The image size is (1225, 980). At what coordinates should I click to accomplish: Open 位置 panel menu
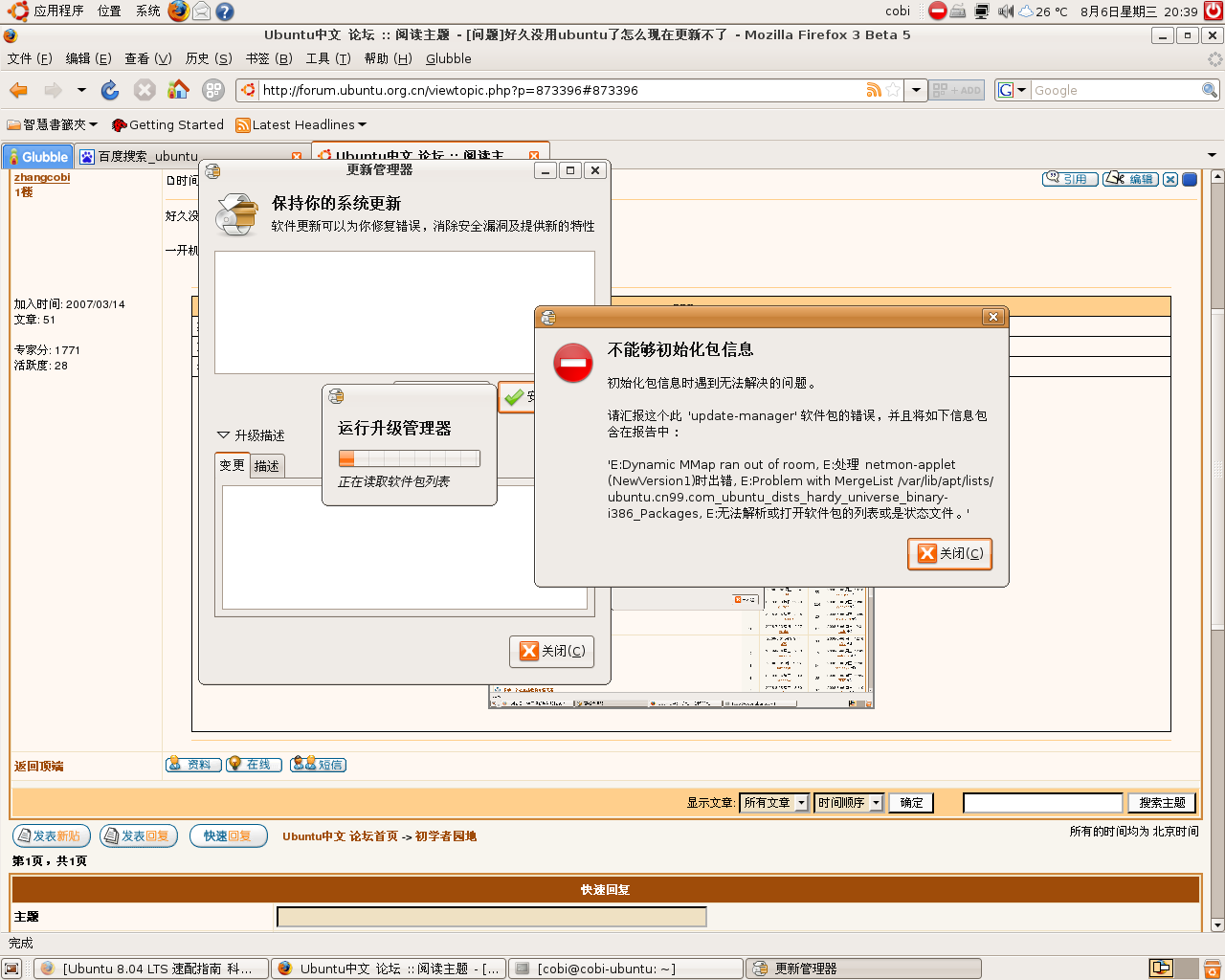109,11
